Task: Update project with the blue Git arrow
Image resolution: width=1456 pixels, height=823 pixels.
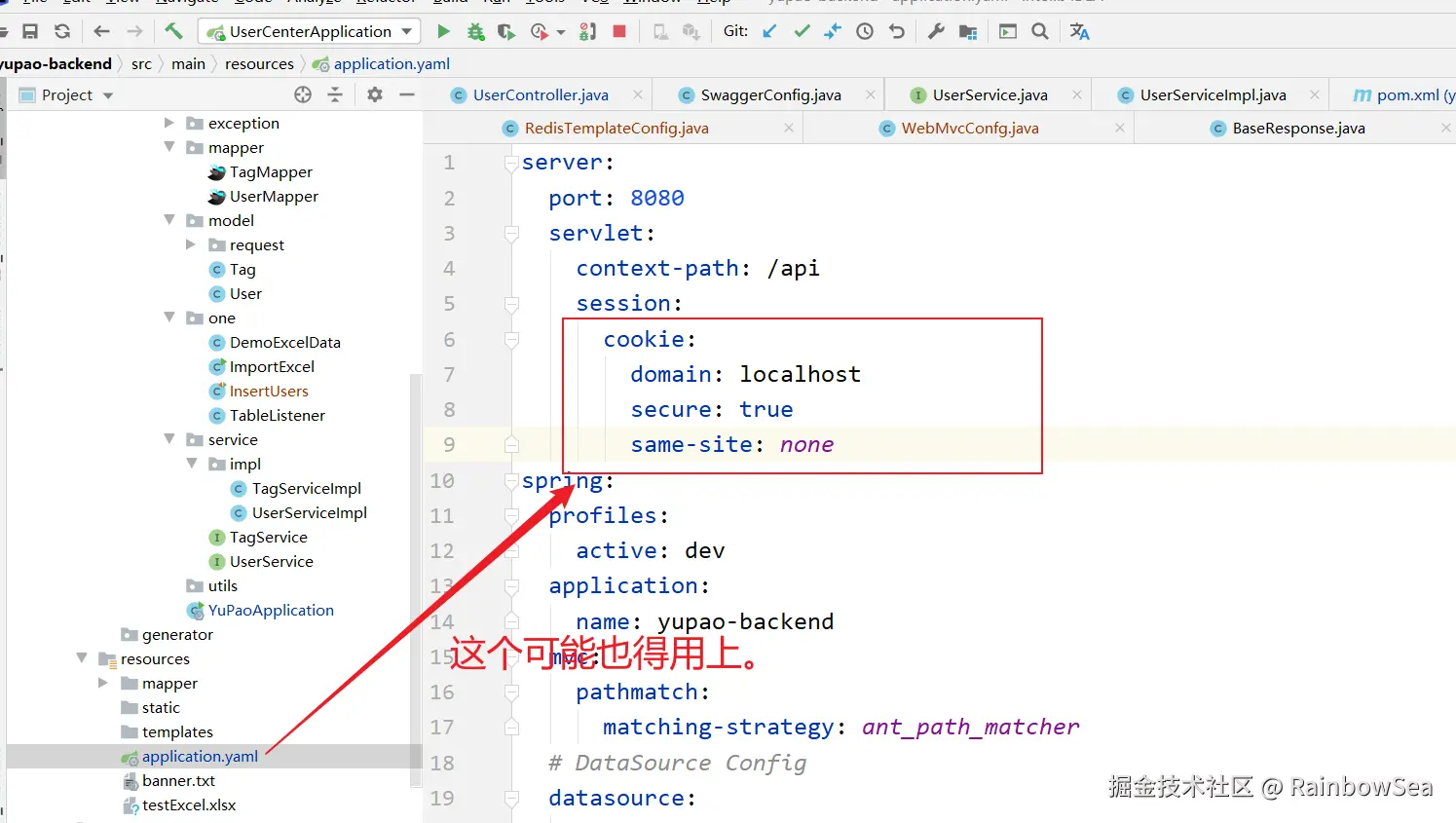Action: coord(769,31)
